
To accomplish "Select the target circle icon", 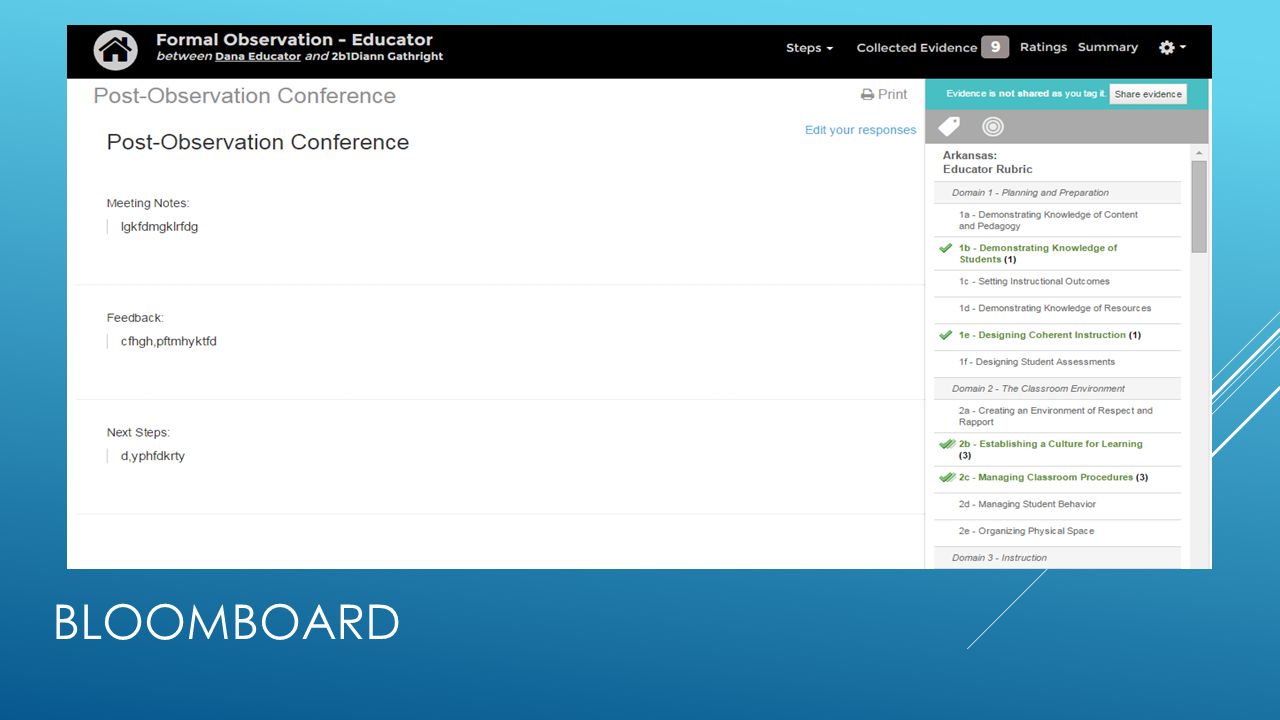I will click(992, 127).
